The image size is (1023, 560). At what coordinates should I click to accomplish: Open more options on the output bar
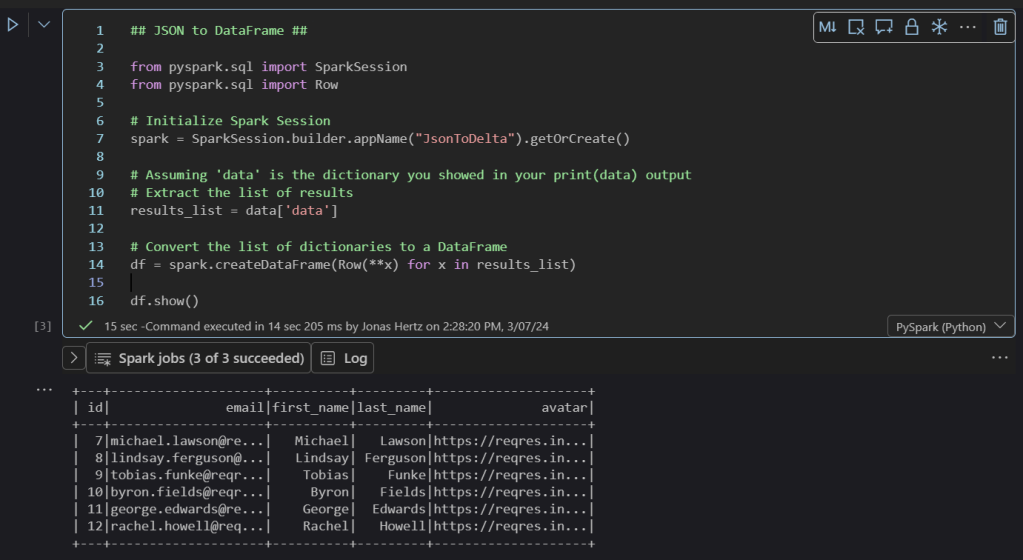point(1000,358)
